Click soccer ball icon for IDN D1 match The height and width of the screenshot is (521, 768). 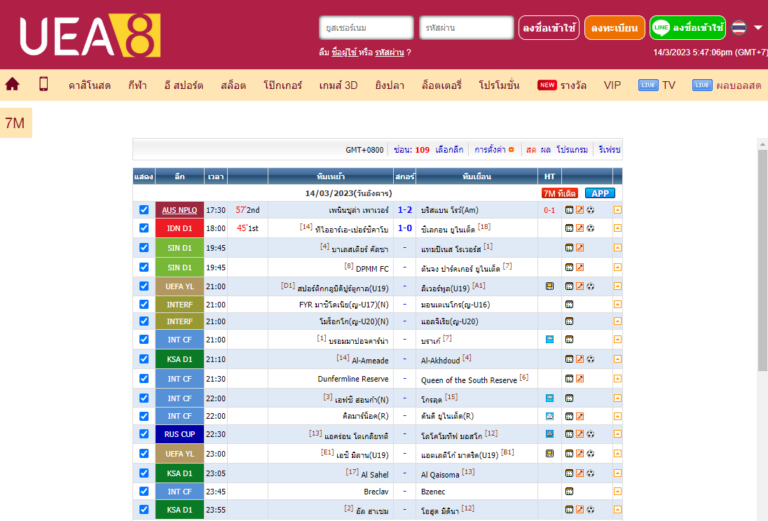tap(591, 228)
